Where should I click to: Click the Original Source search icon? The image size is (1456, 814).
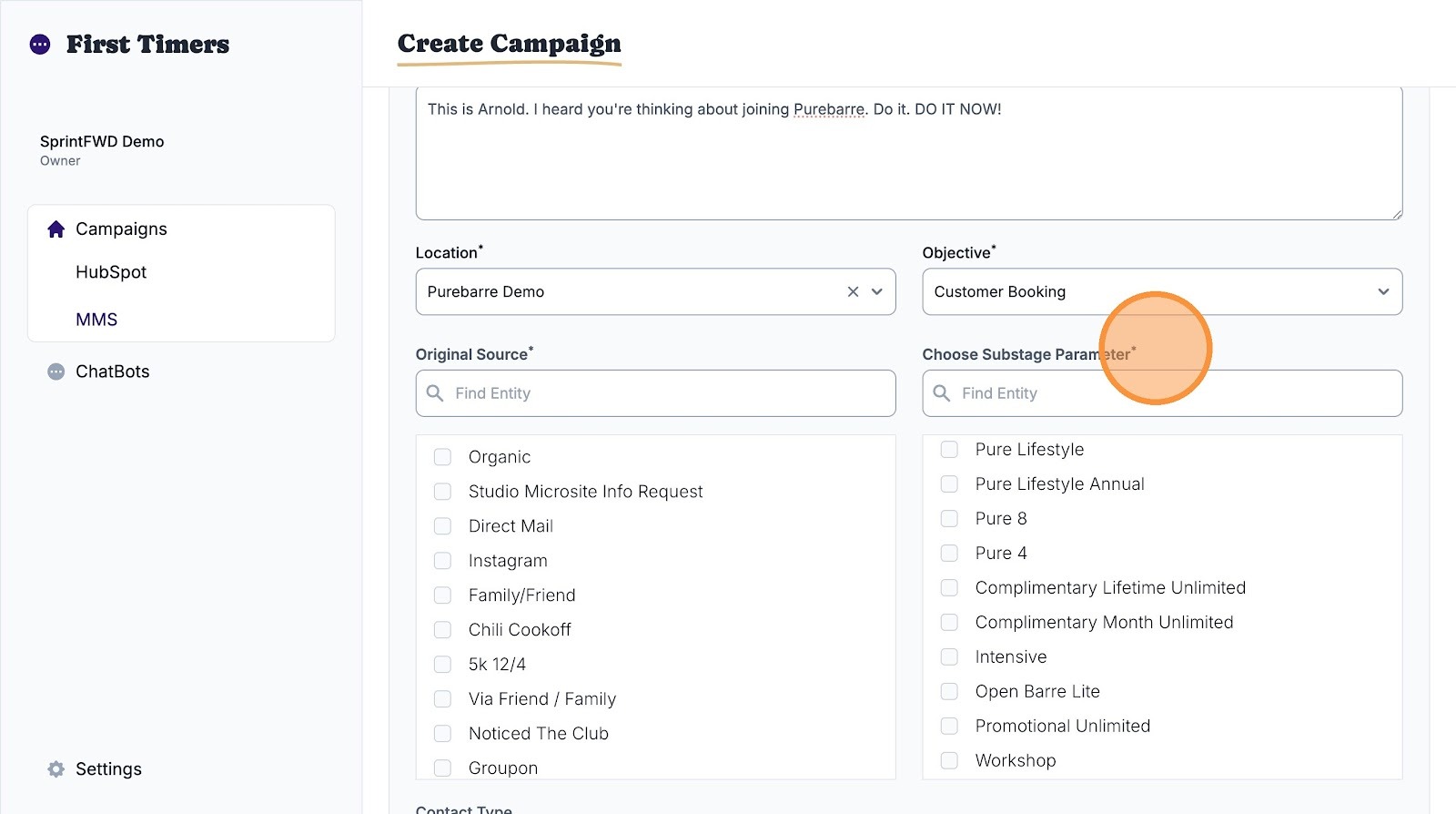(x=436, y=393)
